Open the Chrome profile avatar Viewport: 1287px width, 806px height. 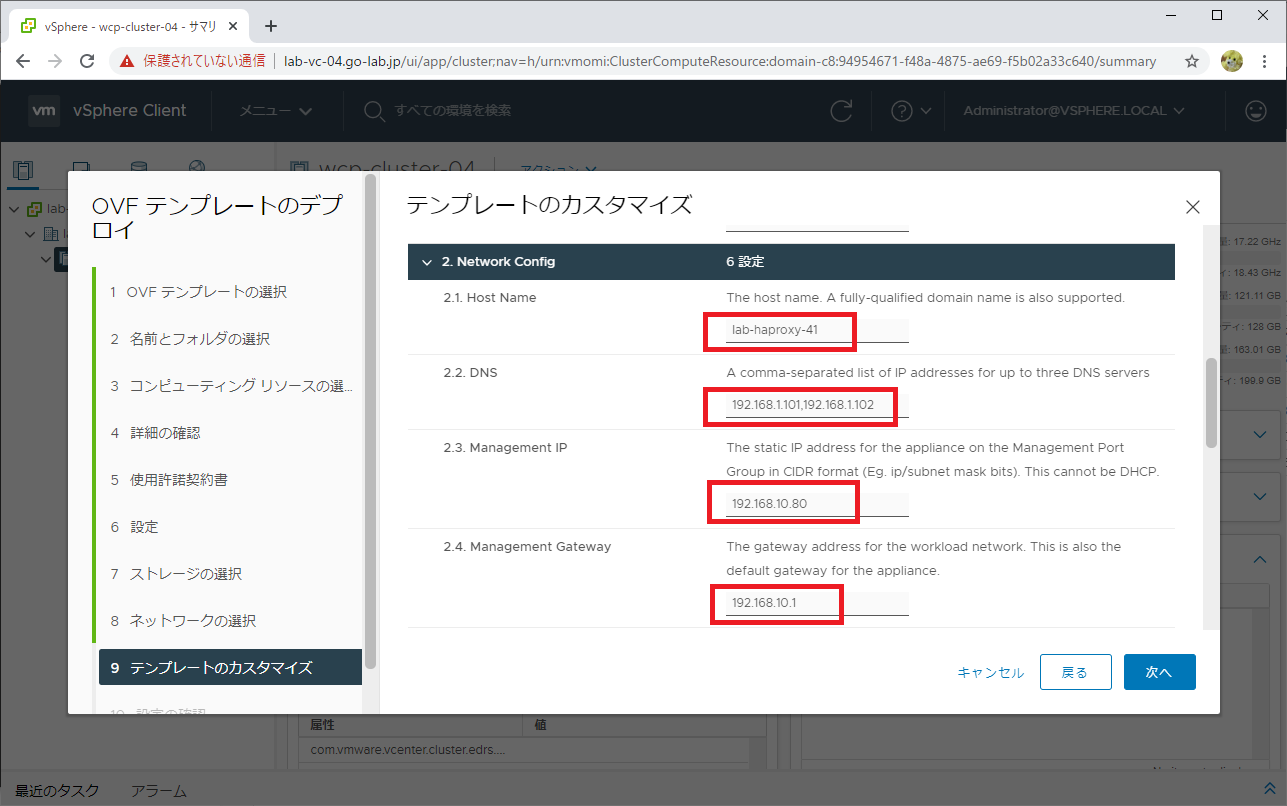[1231, 61]
